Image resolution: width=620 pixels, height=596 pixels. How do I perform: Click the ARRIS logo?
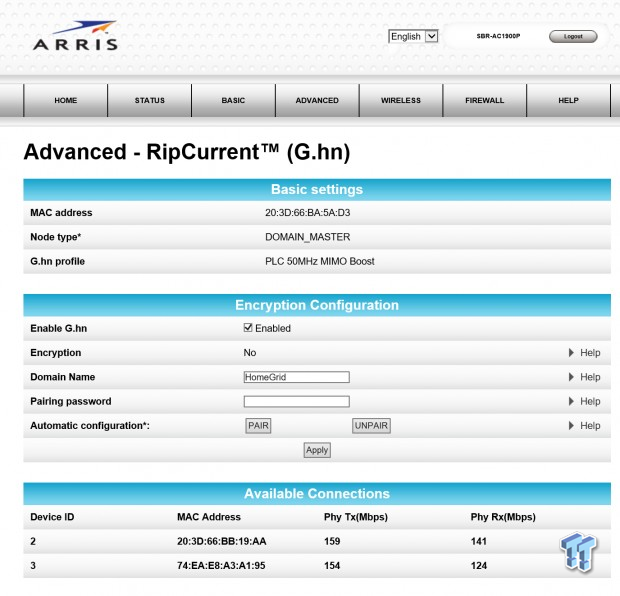(x=75, y=36)
